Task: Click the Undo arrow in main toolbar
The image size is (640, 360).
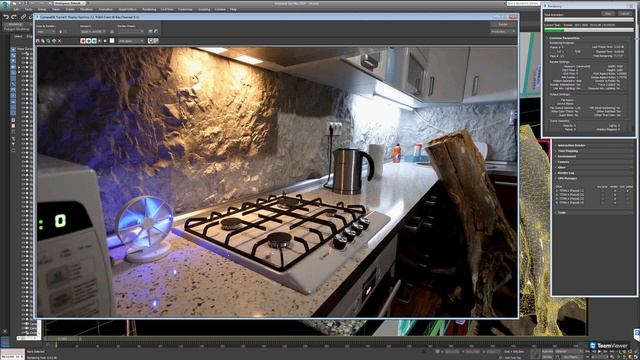Action: [x=6, y=17]
